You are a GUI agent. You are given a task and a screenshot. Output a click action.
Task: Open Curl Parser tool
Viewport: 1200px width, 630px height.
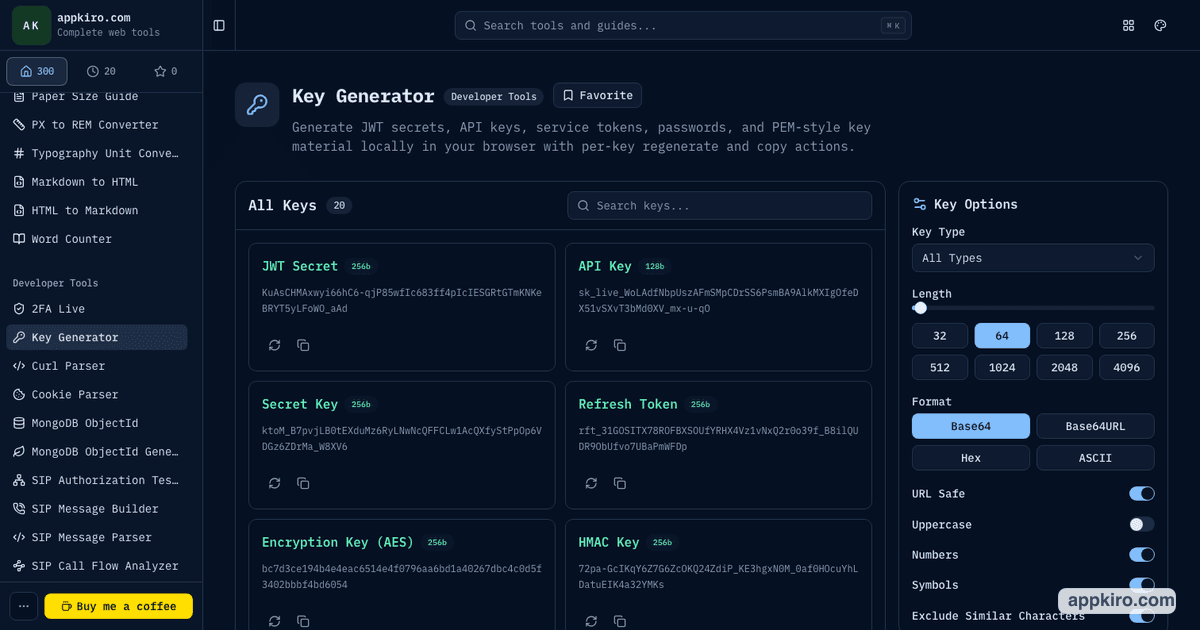pos(97,366)
